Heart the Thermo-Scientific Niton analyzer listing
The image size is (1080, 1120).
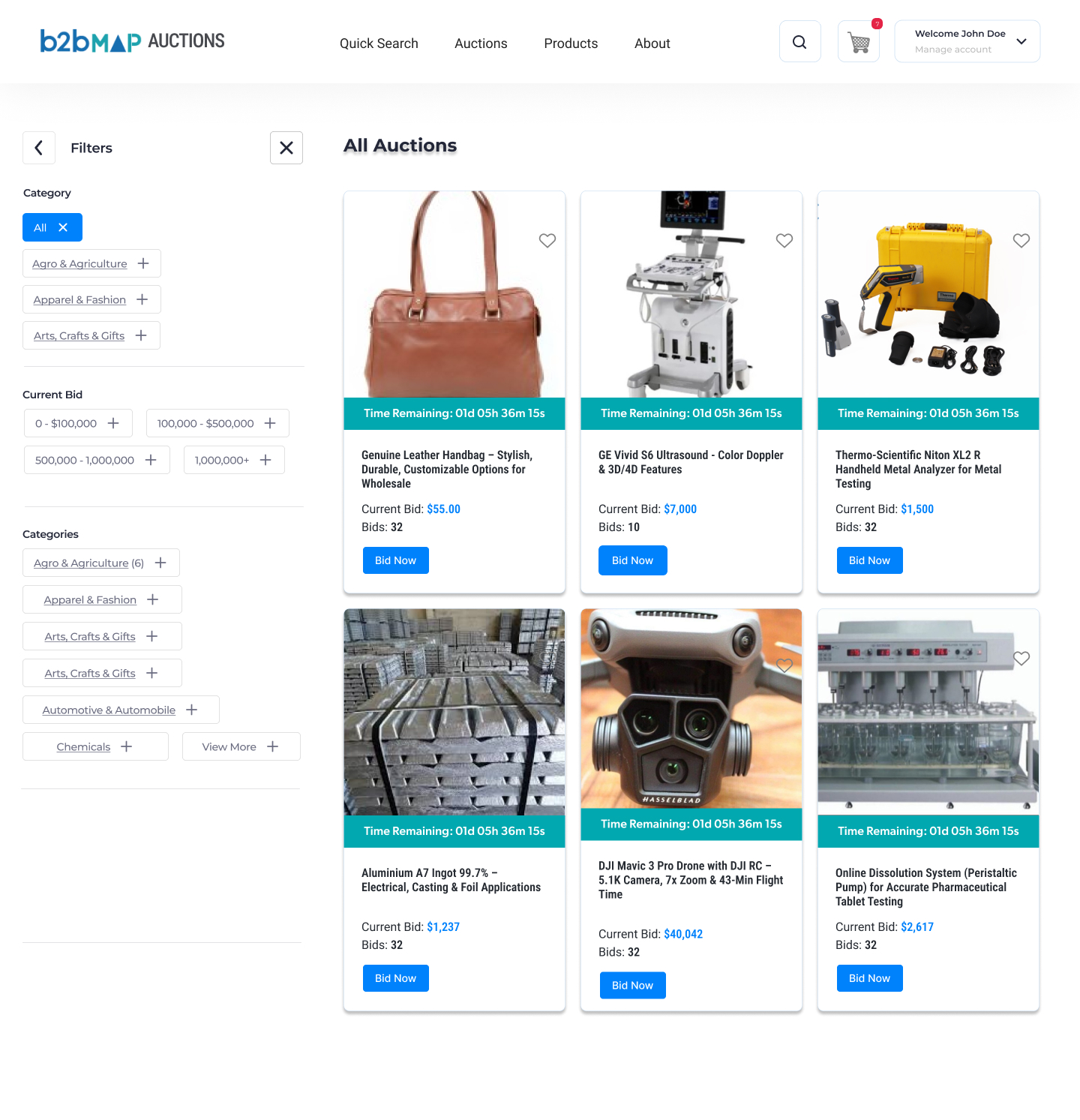(1021, 240)
